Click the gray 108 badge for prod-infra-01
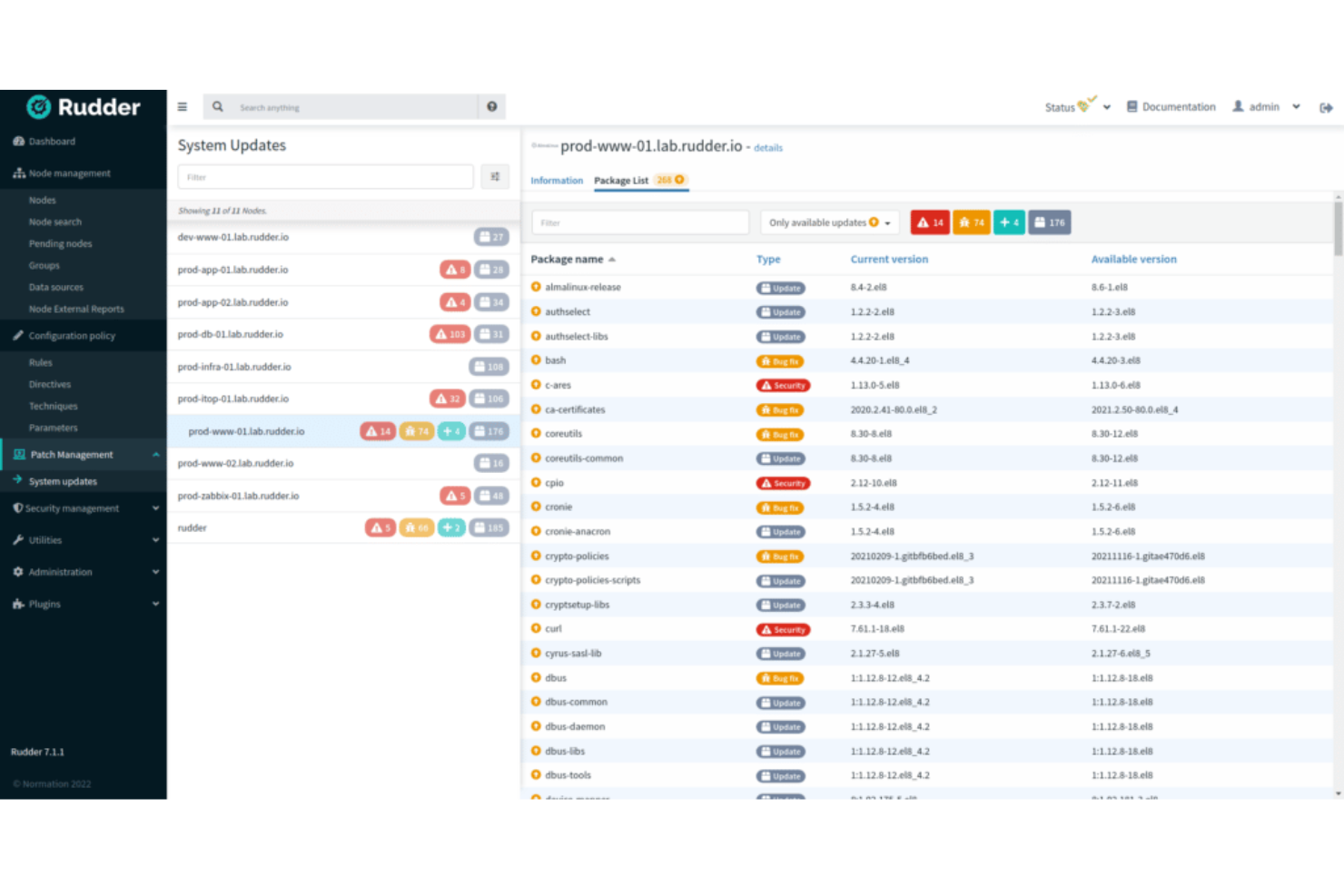The width and height of the screenshot is (1344, 896). tap(489, 367)
